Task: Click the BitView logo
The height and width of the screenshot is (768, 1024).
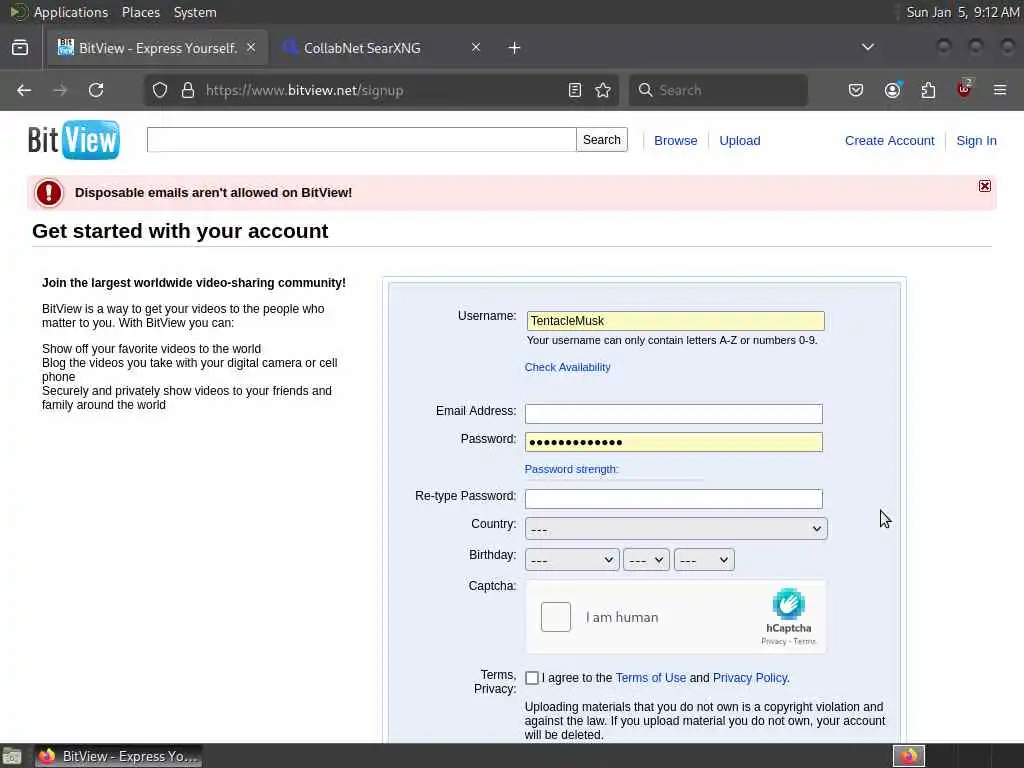Action: pyautogui.click(x=74, y=139)
